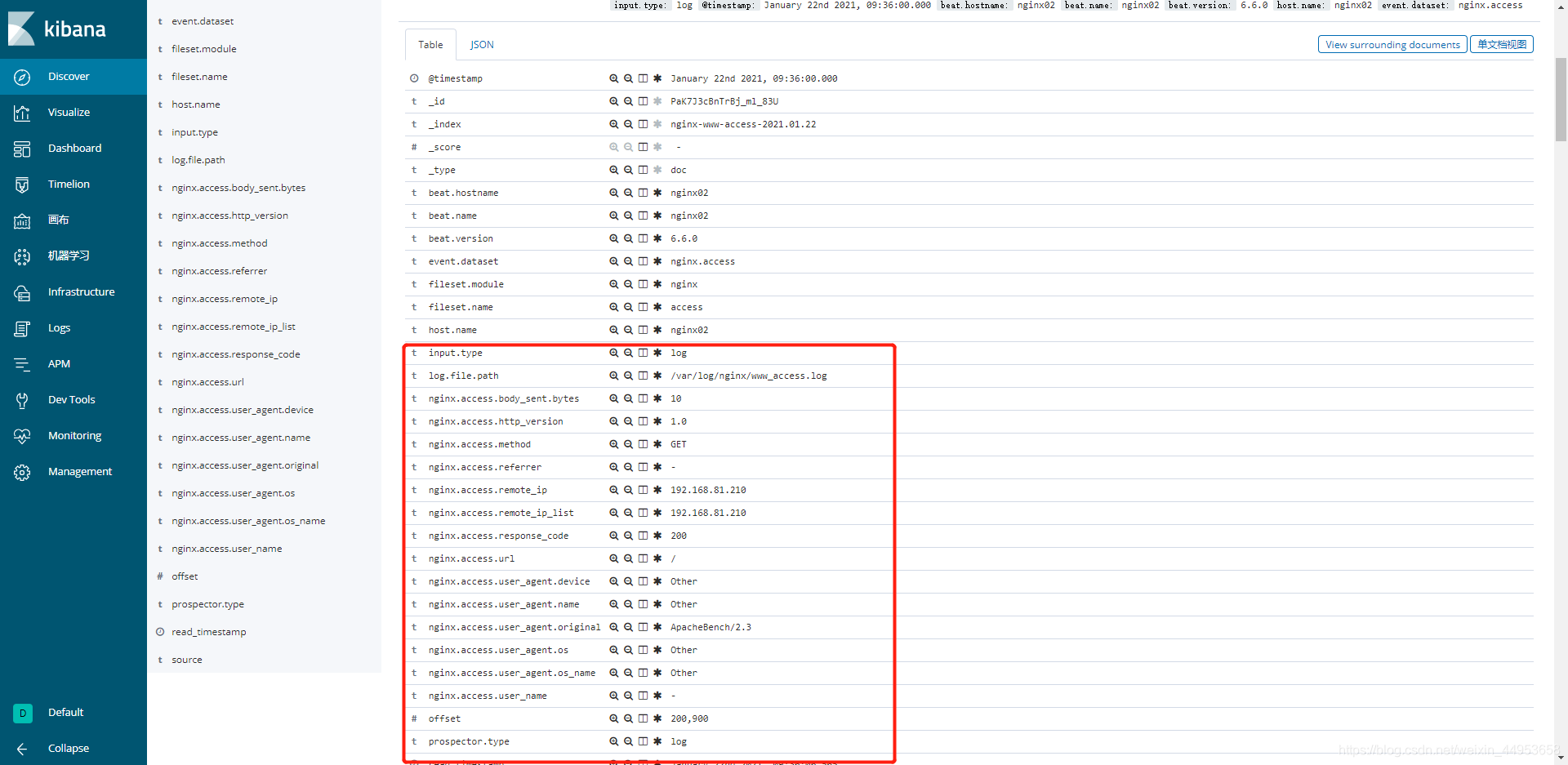Open the Dev Tools wrench icon
This screenshot has width=1568, height=765.
(x=22, y=400)
